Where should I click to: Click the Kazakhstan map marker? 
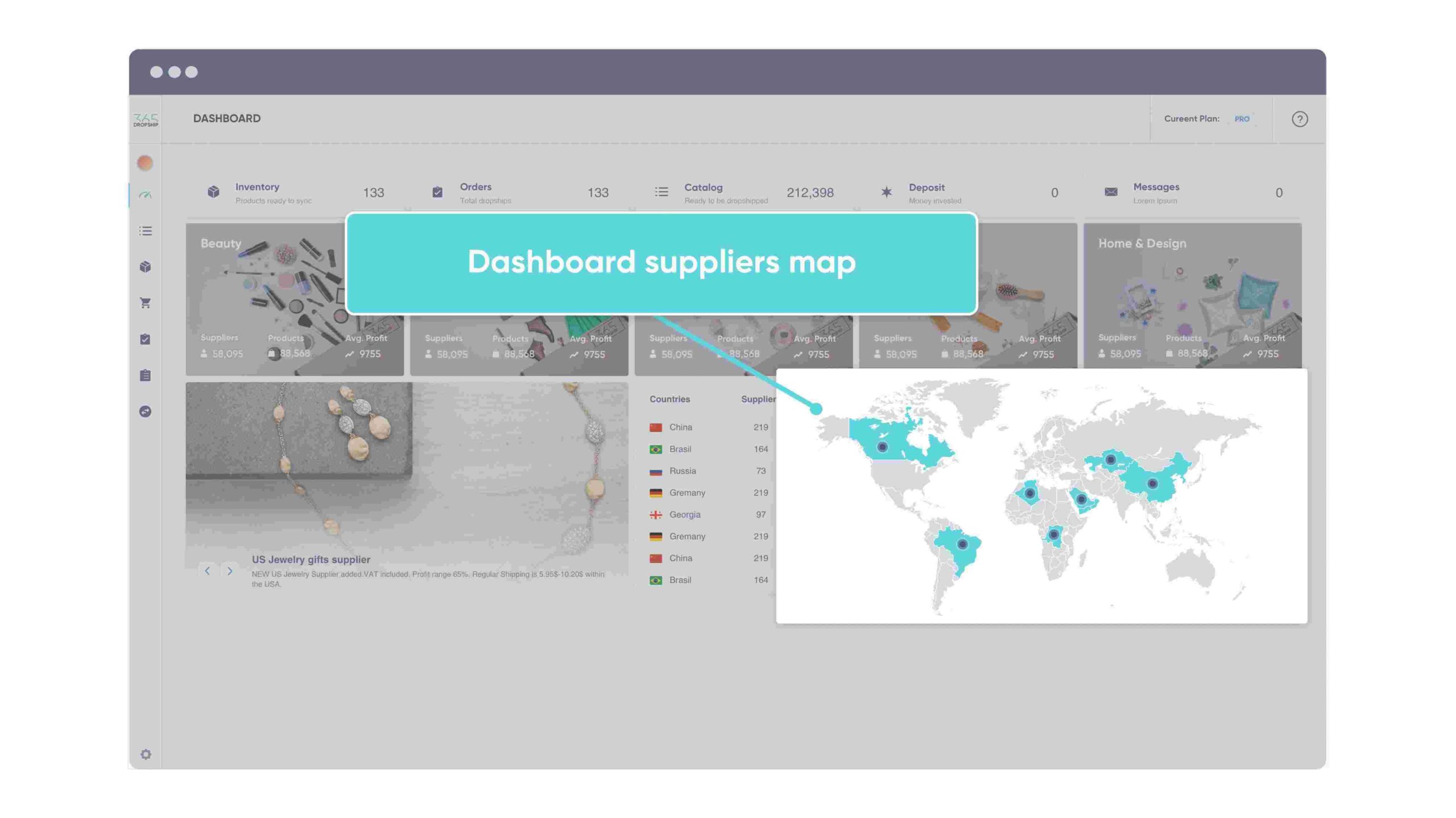click(x=1110, y=460)
